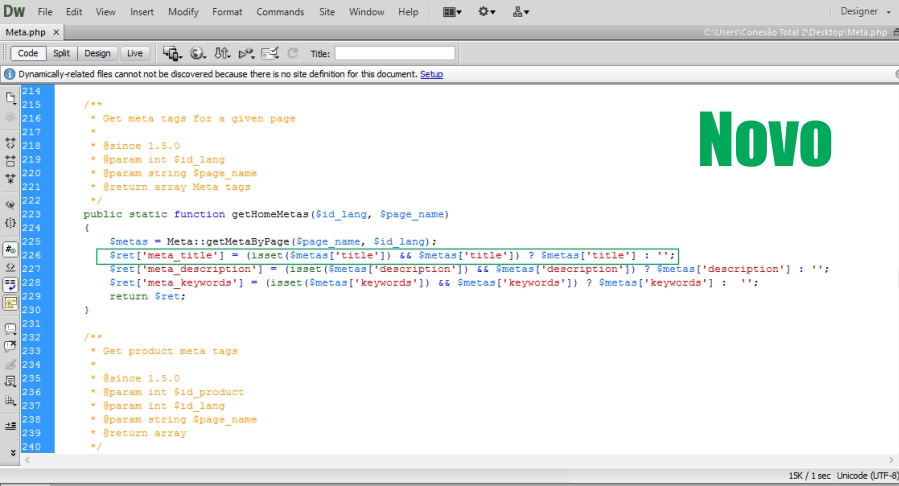Viewport: 899px width, 486px height.
Task: Open the Format menu
Action: point(227,11)
